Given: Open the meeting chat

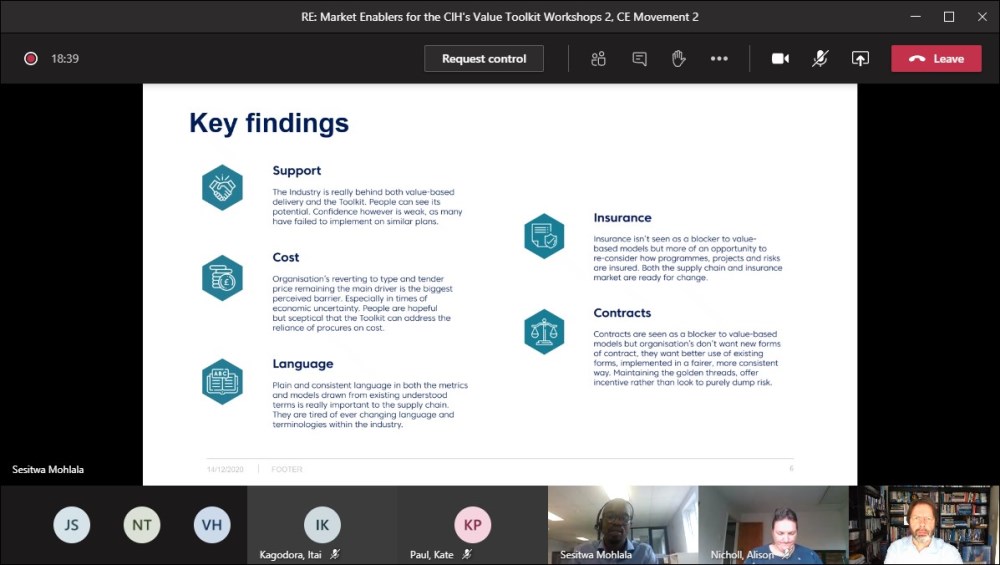Looking at the screenshot, I should pyautogui.click(x=639, y=59).
